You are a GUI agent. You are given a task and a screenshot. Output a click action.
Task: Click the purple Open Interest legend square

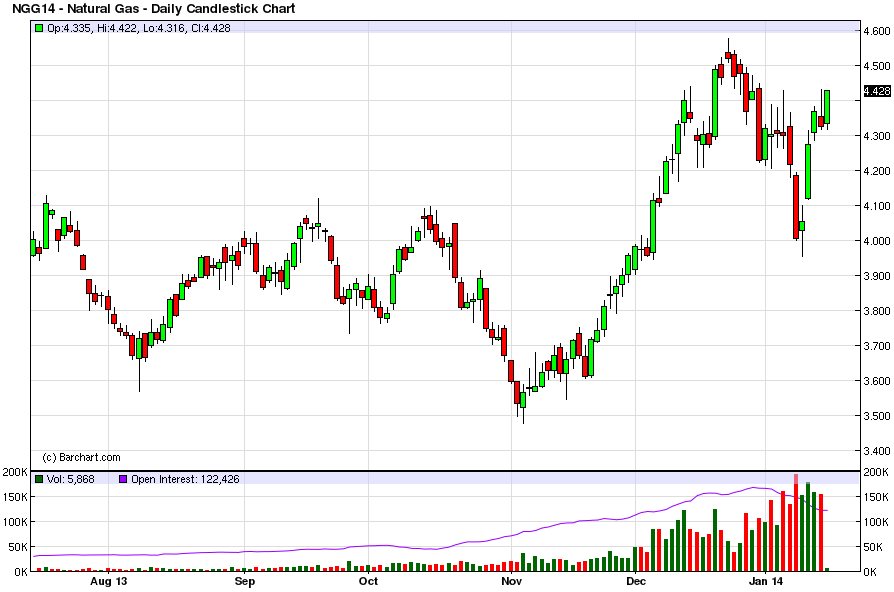(x=123, y=479)
